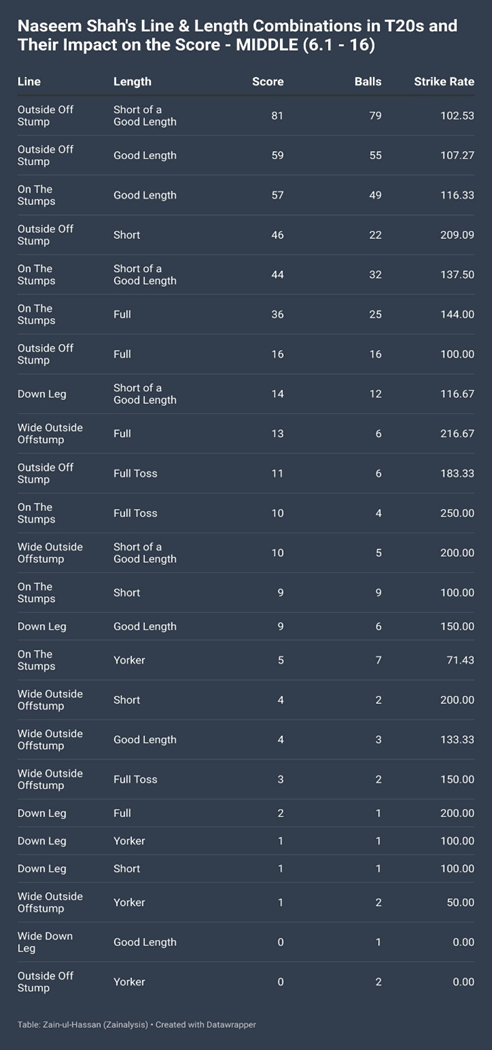Click the Line column header
This screenshot has width=492, height=1050.
[x=29, y=82]
